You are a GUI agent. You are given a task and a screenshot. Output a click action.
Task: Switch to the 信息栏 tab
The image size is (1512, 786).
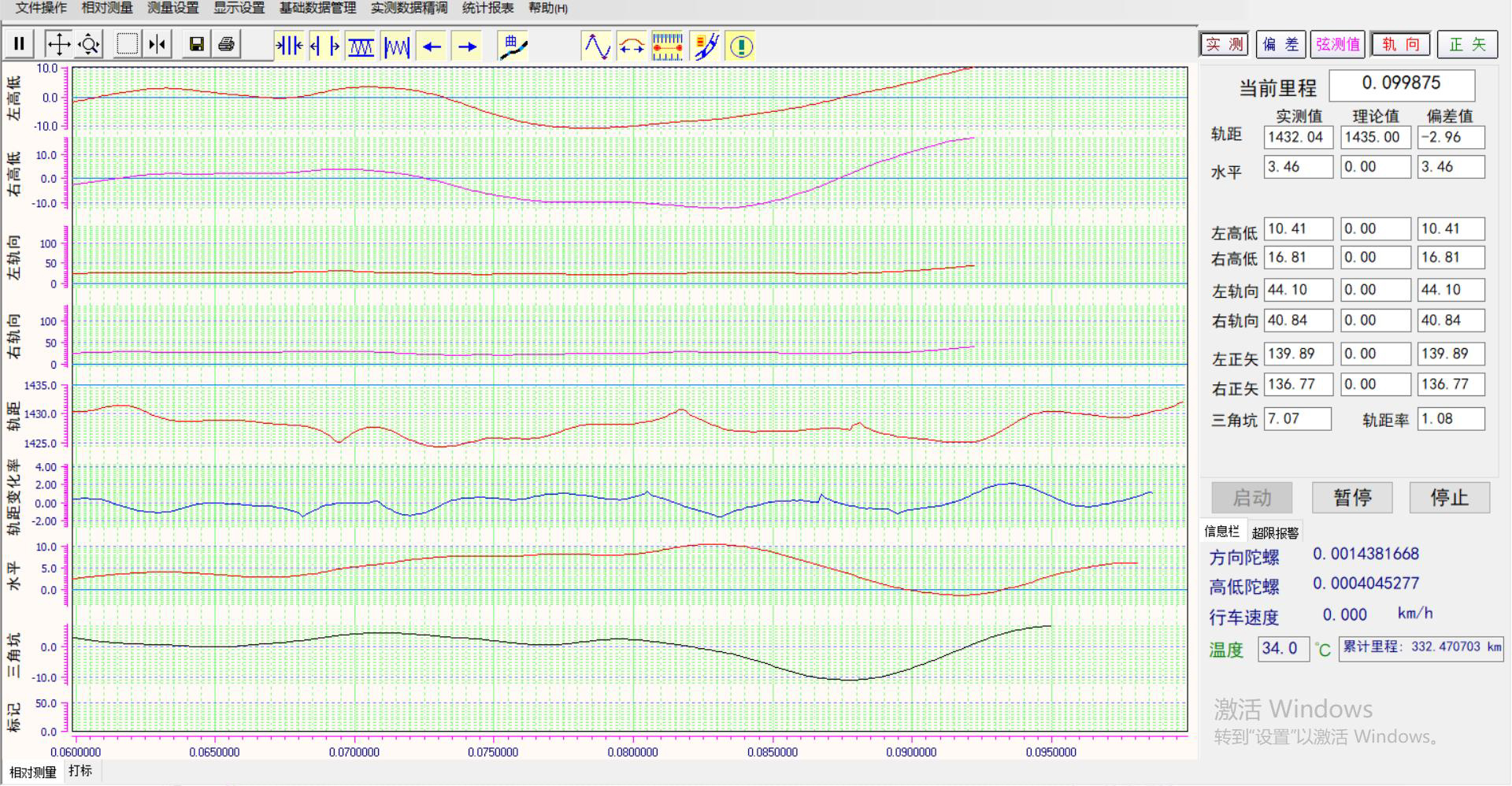point(1222,532)
